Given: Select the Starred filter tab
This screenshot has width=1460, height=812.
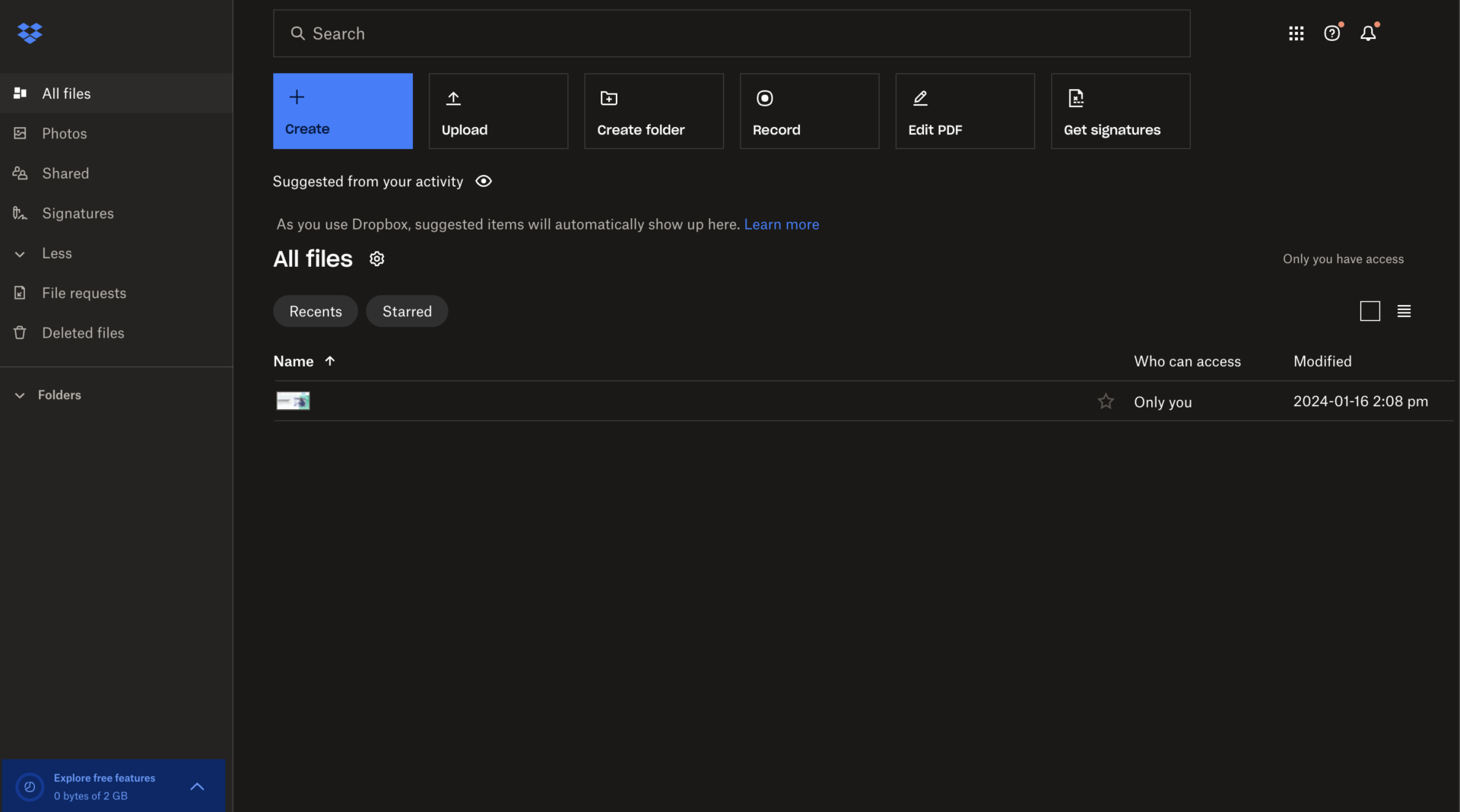Looking at the screenshot, I should point(407,312).
